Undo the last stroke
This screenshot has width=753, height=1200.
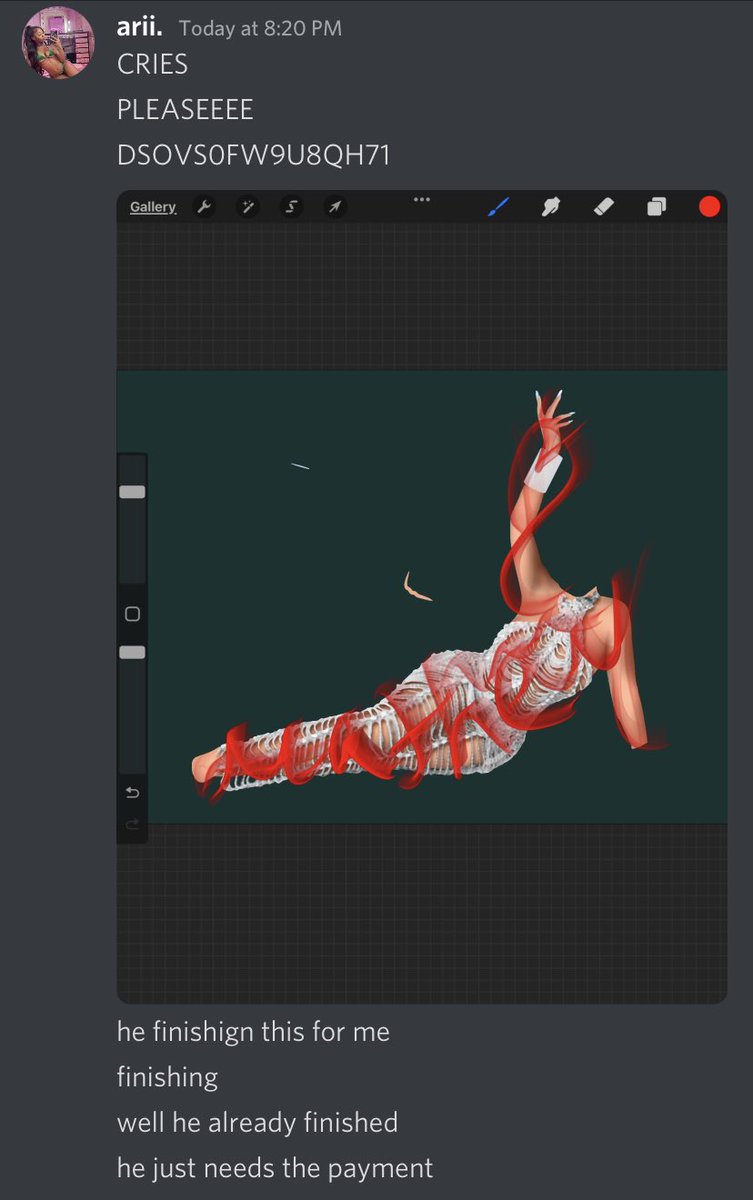click(132, 793)
